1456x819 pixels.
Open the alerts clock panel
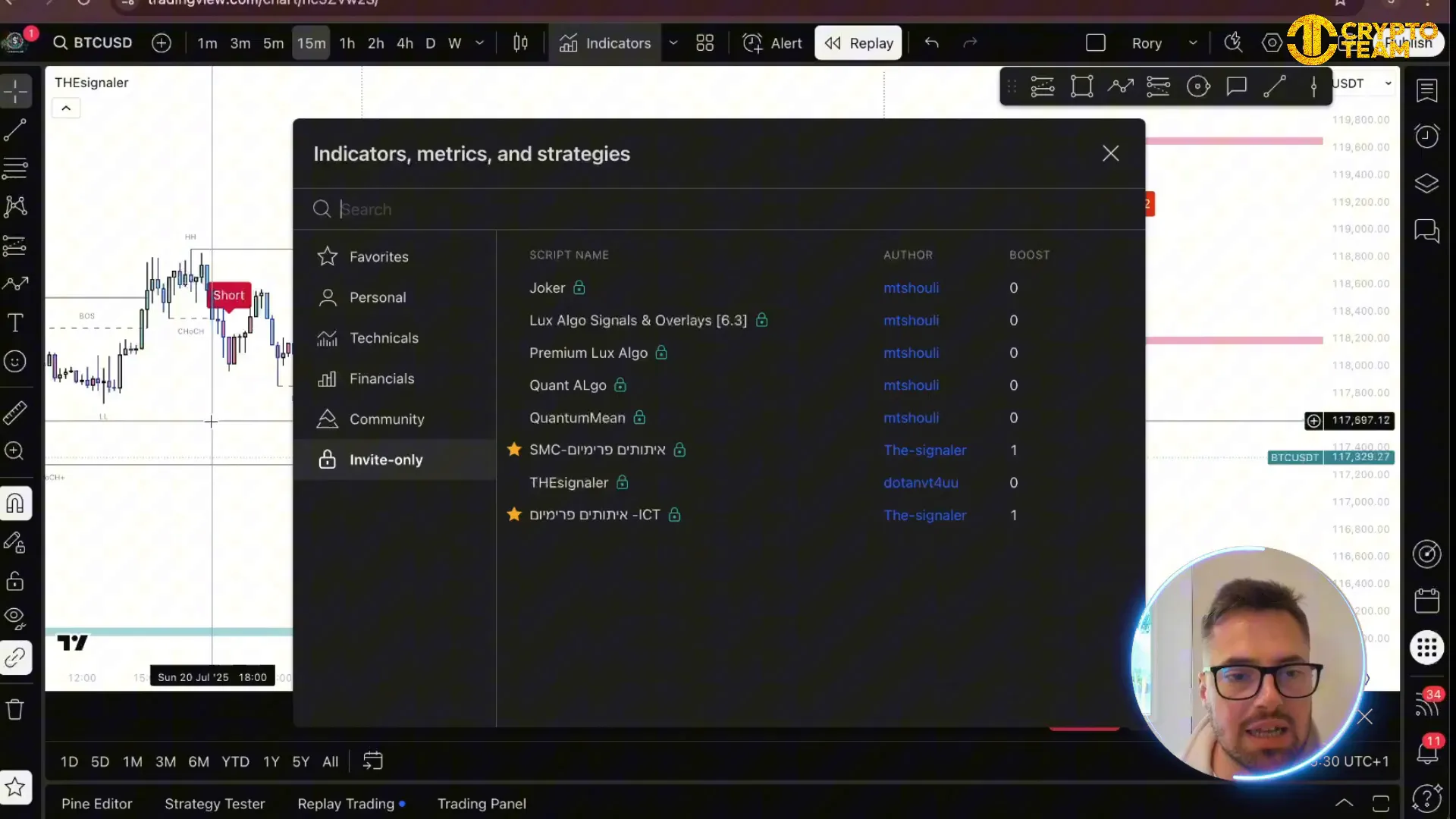pos(1426,136)
